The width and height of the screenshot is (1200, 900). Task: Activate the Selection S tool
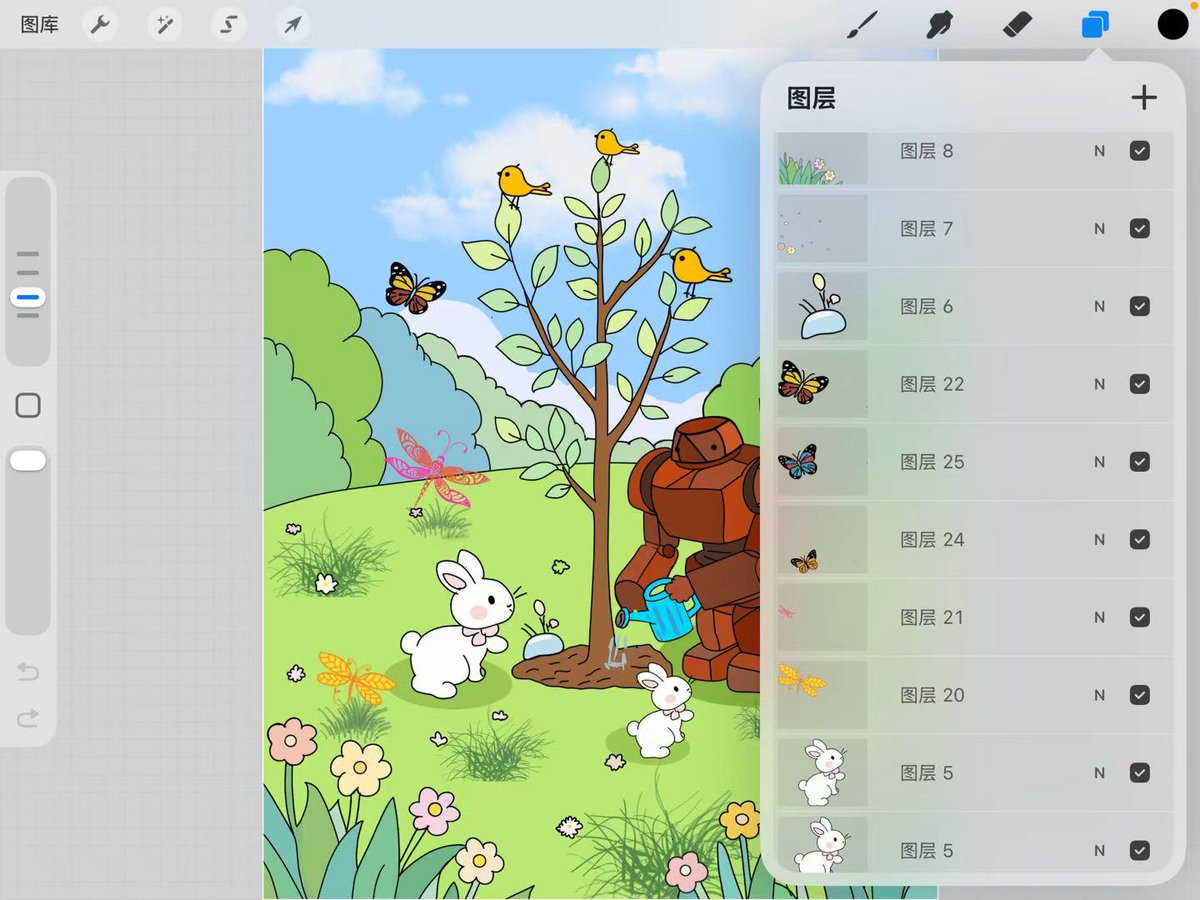pyautogui.click(x=229, y=25)
